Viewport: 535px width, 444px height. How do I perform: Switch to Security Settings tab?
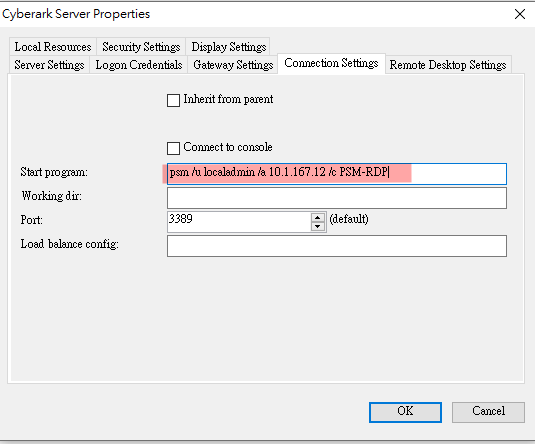click(141, 47)
